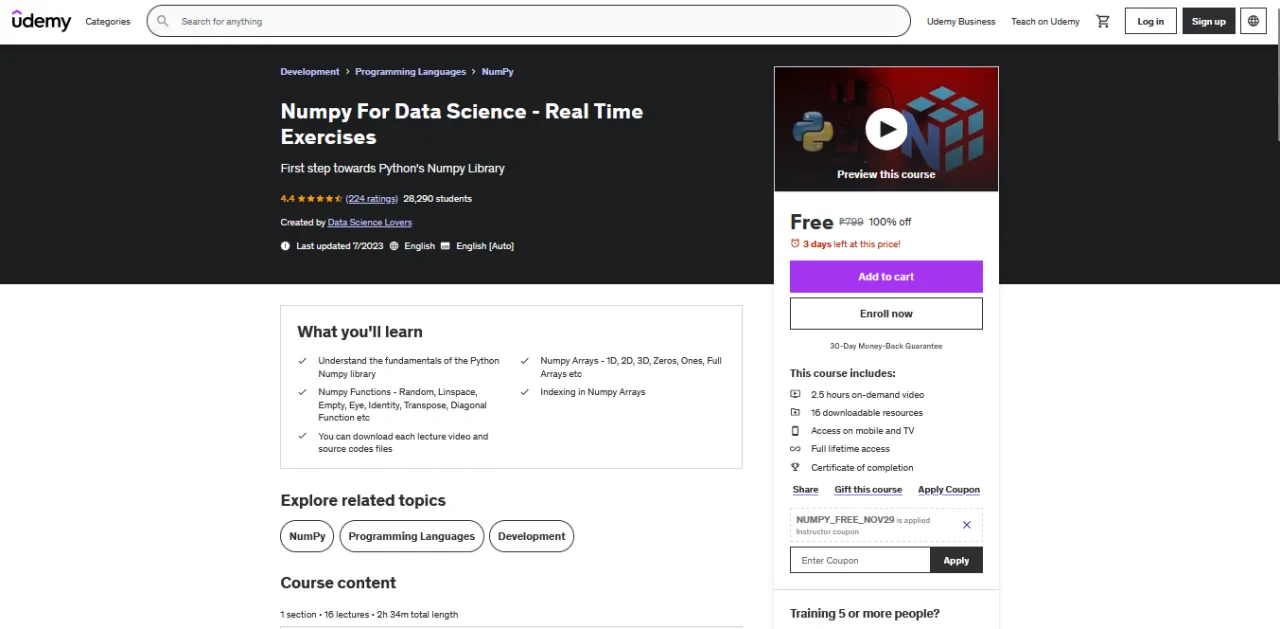Play the course preview video

[x=886, y=128]
